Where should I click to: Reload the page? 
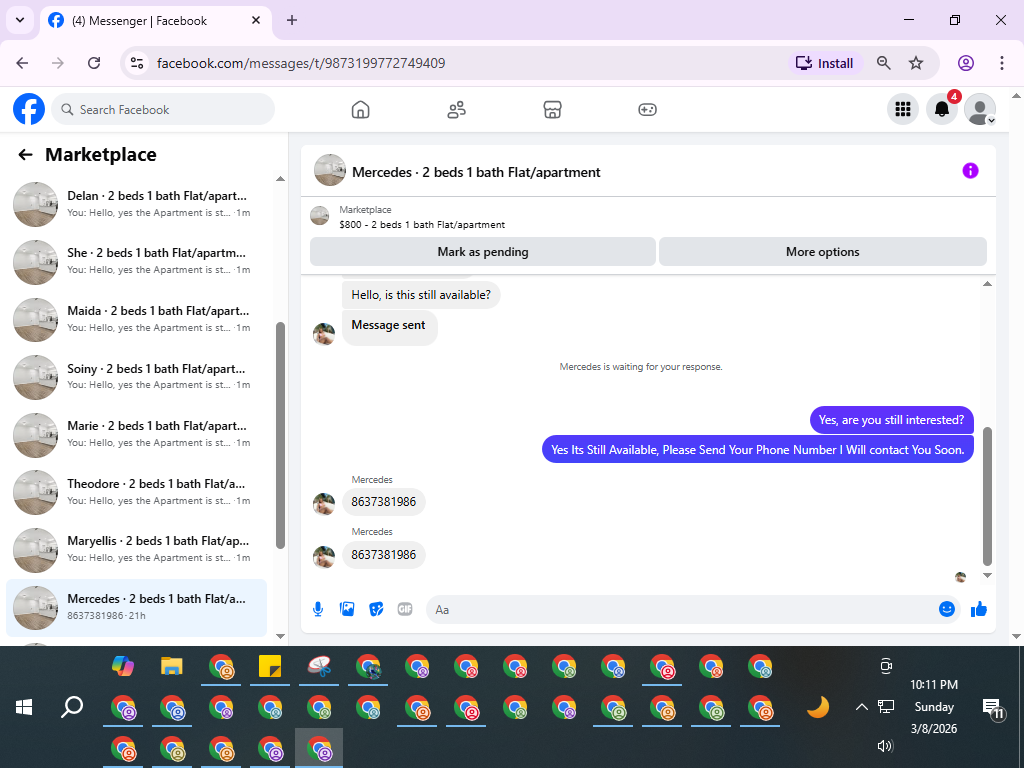pyautogui.click(x=94, y=63)
